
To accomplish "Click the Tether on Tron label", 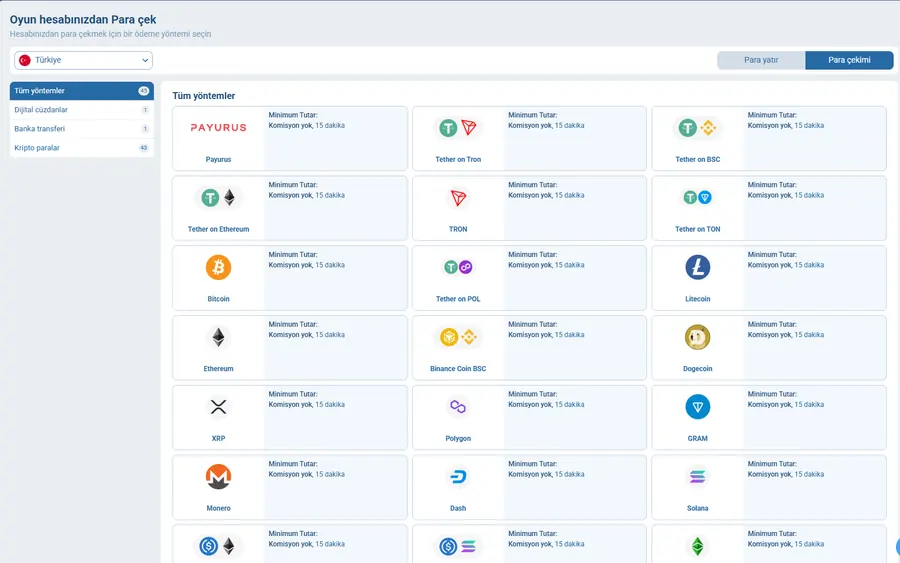I will point(458,160).
